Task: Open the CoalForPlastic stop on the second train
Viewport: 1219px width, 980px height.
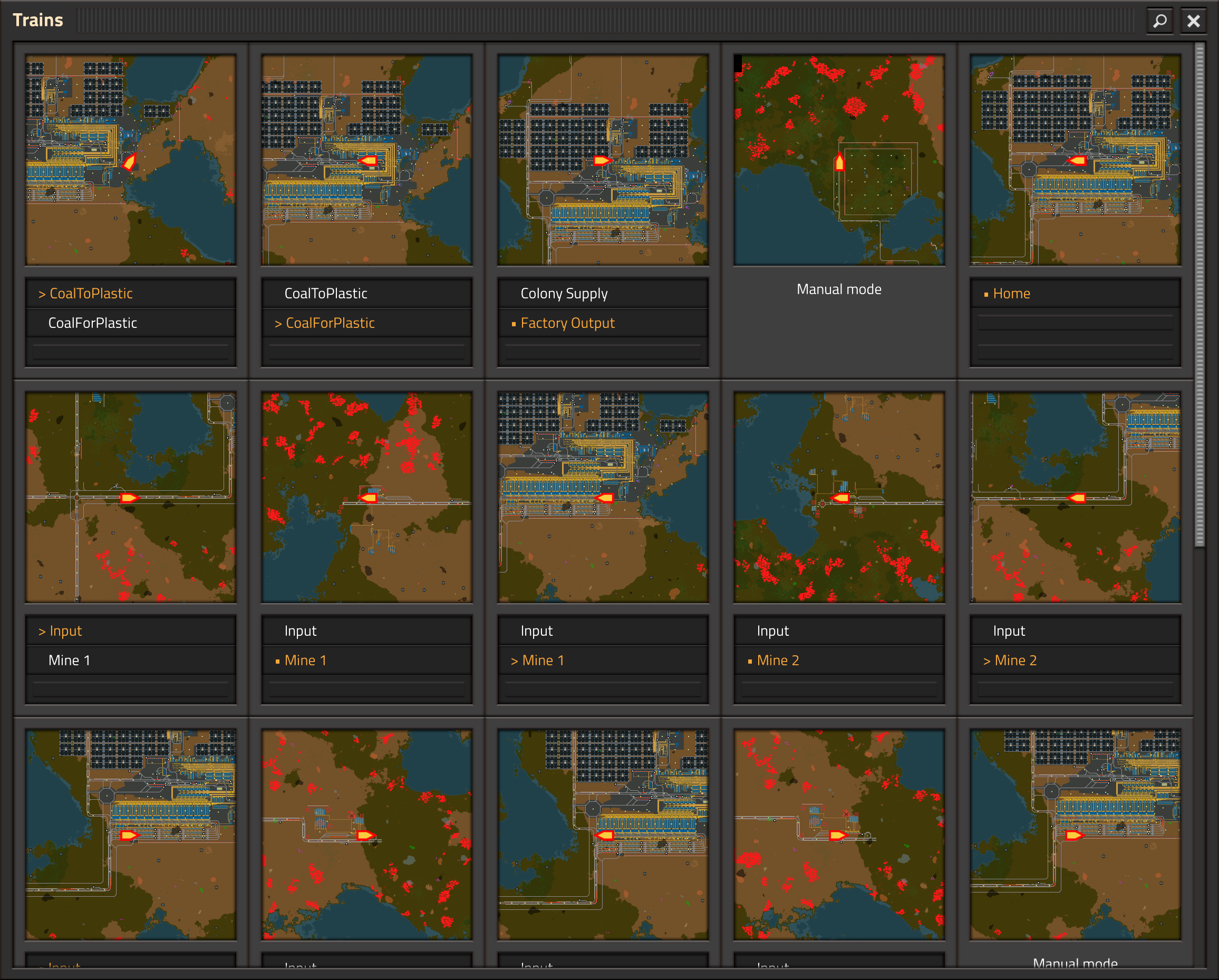Action: coord(367,323)
